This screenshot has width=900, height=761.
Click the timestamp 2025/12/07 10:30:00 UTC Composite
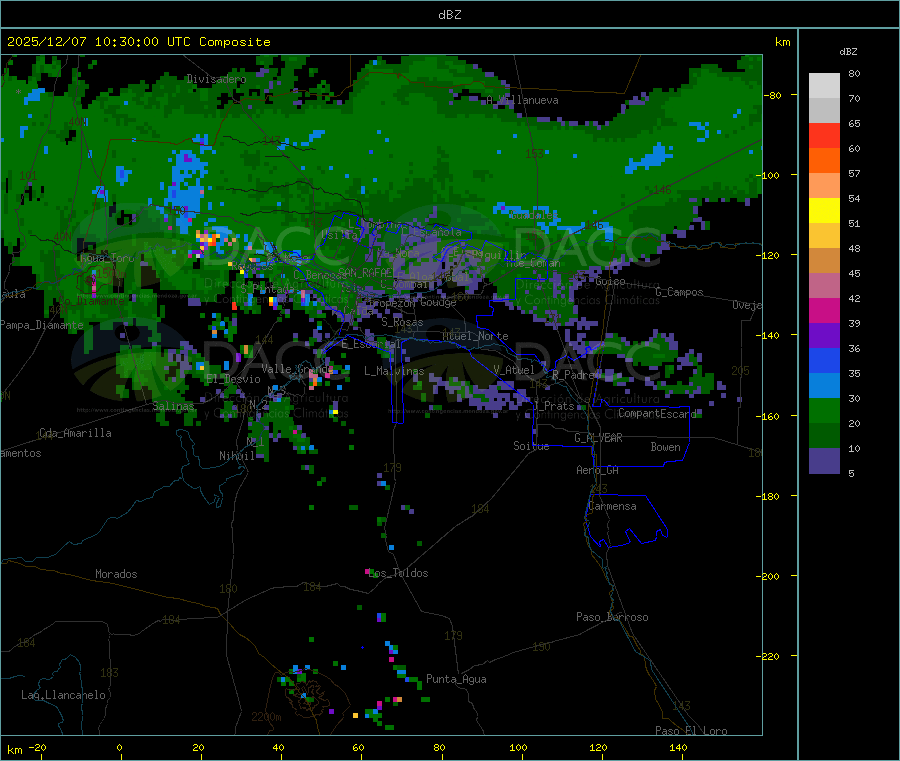[138, 42]
